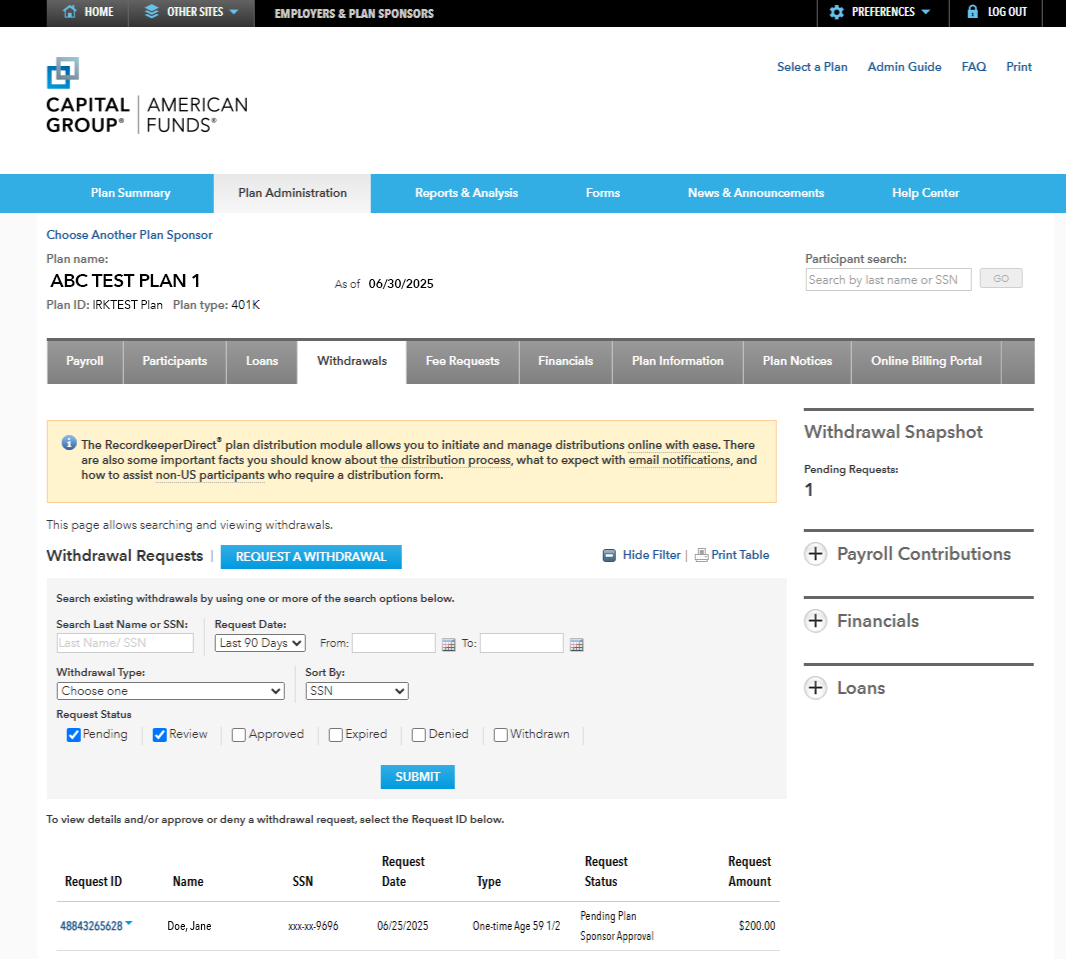Click the Hide Filter icon
Screen dimensions: 1066x959
[x=610, y=554]
